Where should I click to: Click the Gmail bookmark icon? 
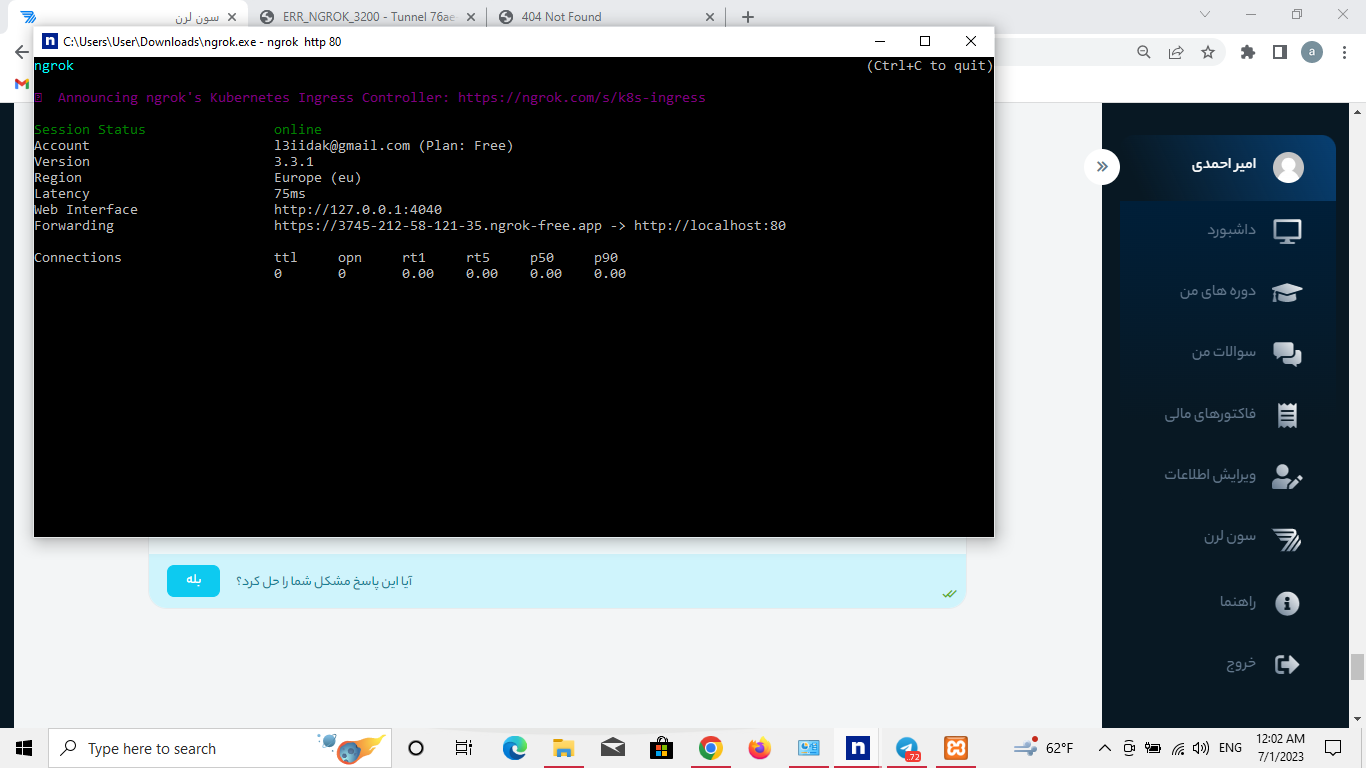(x=22, y=84)
